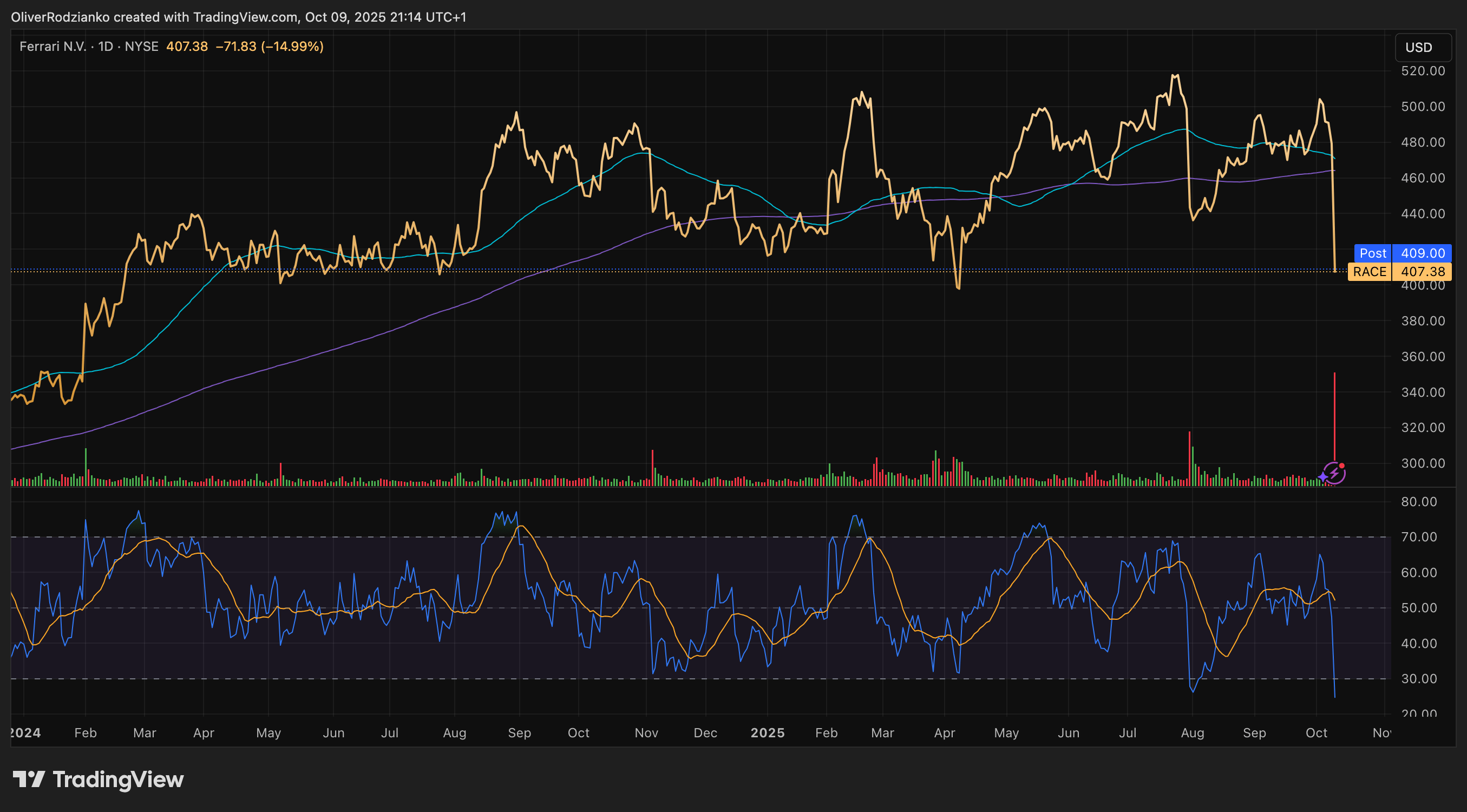Click the Oct label on the date axis
This screenshot has height=812, width=1467.
tap(1317, 733)
